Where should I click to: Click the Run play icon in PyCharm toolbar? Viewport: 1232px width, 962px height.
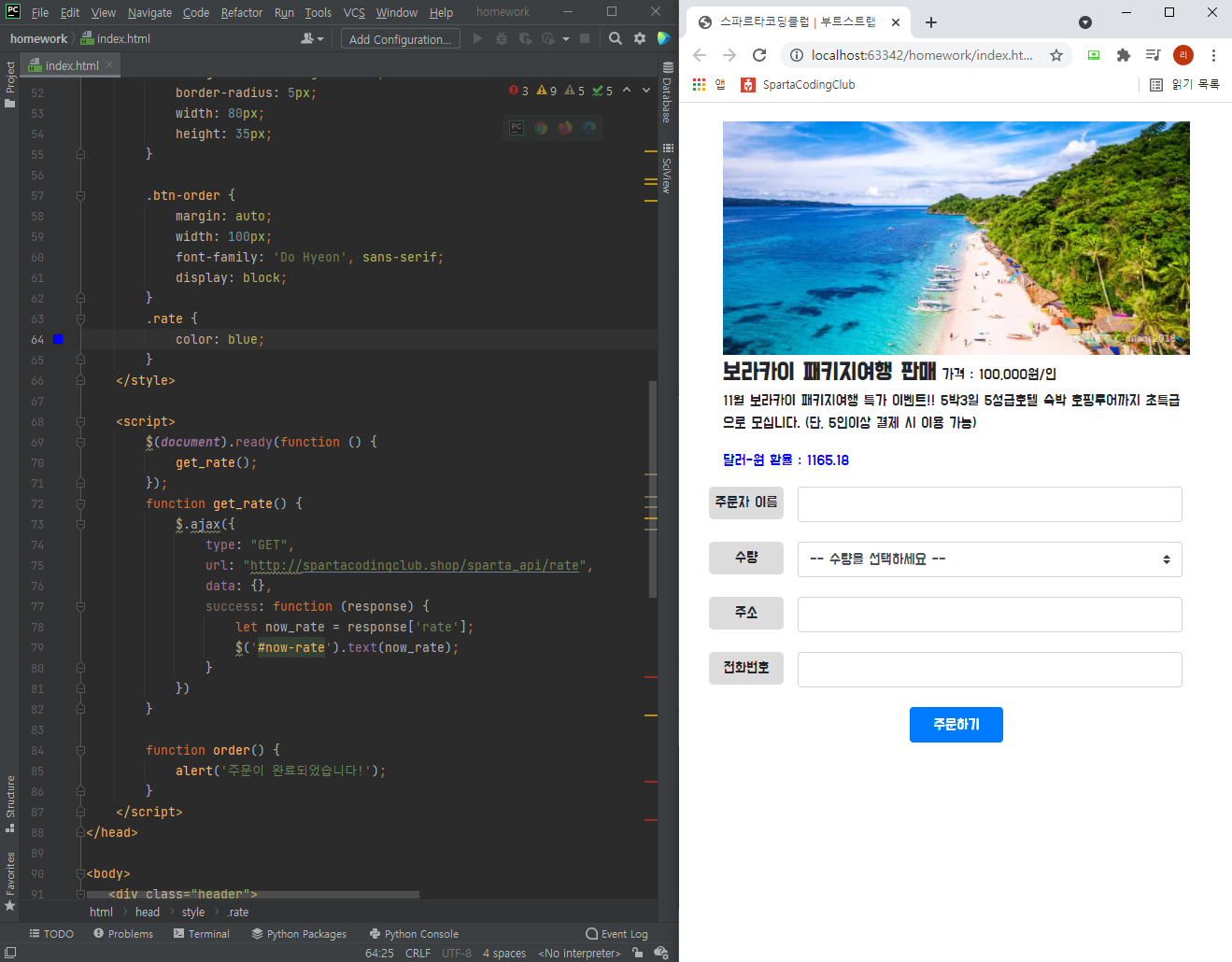coord(478,38)
